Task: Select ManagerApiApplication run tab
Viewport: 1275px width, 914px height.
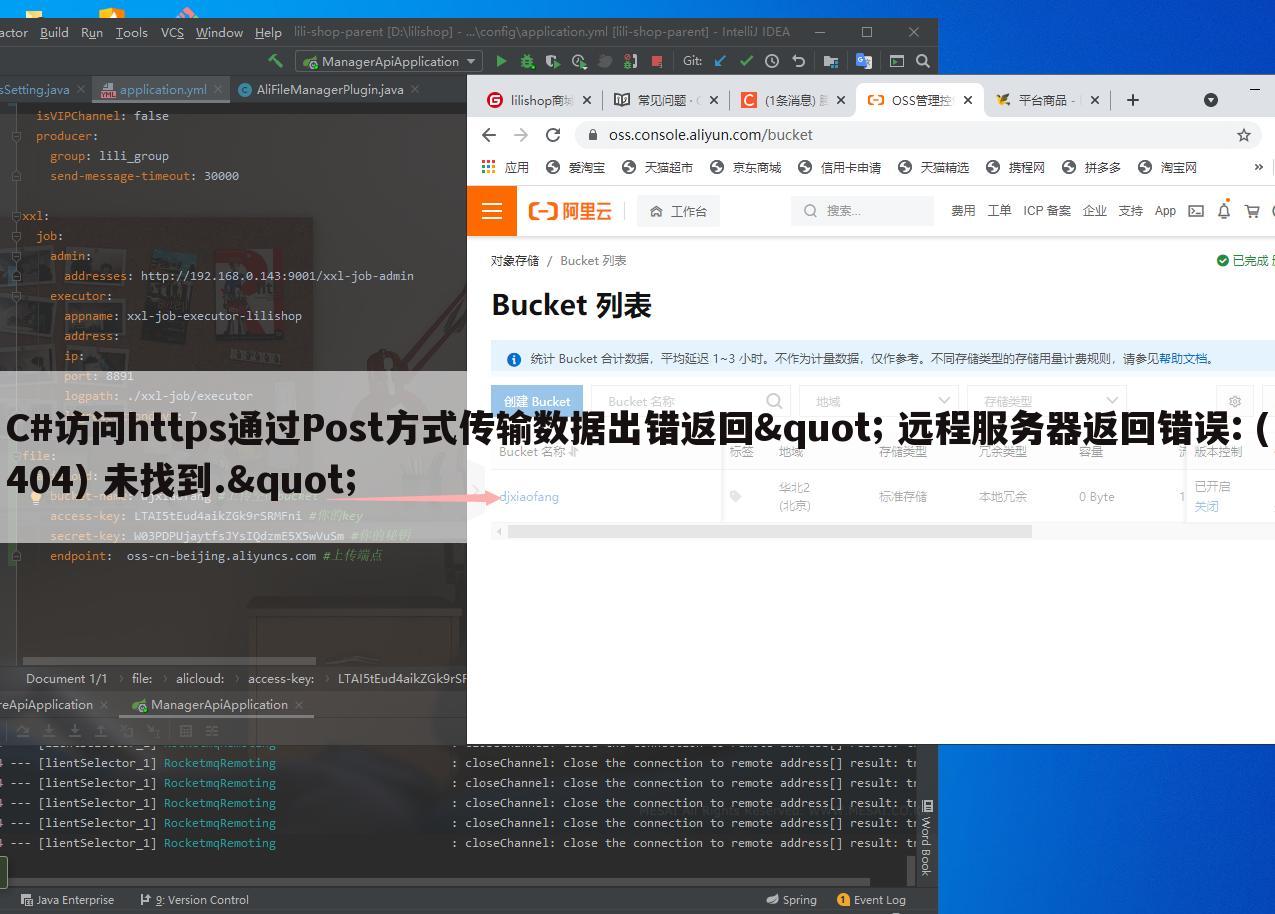Action: click(219, 704)
